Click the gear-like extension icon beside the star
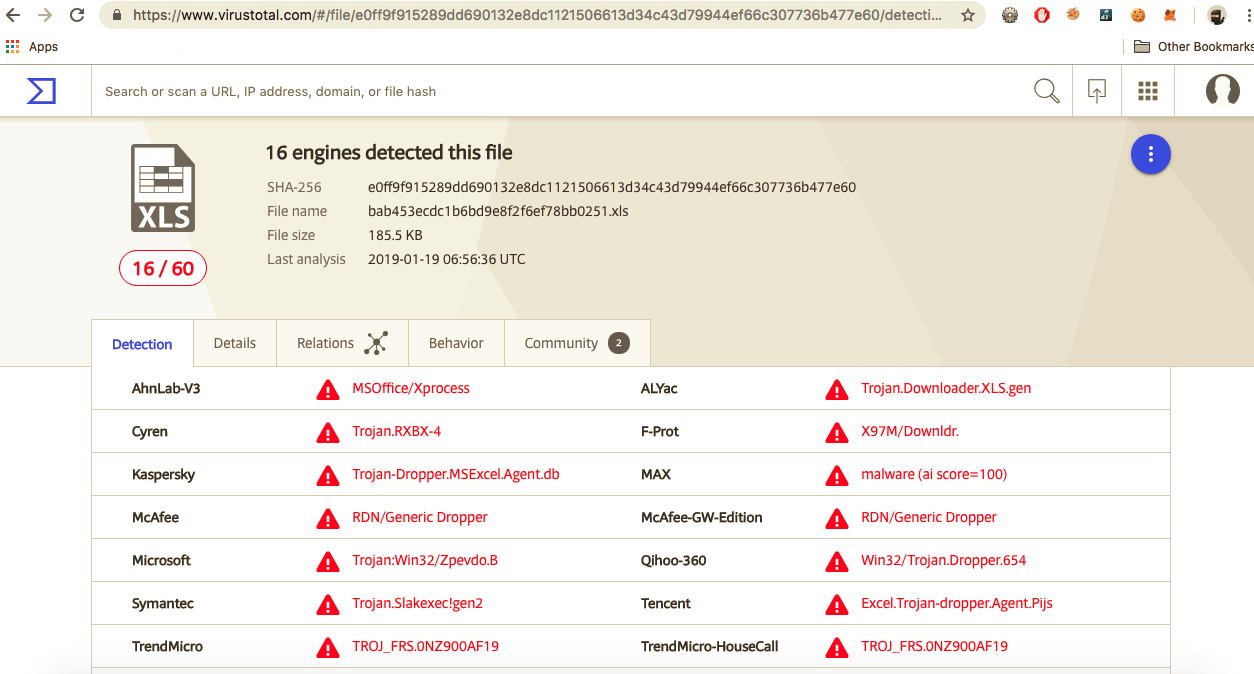 click(x=1009, y=15)
